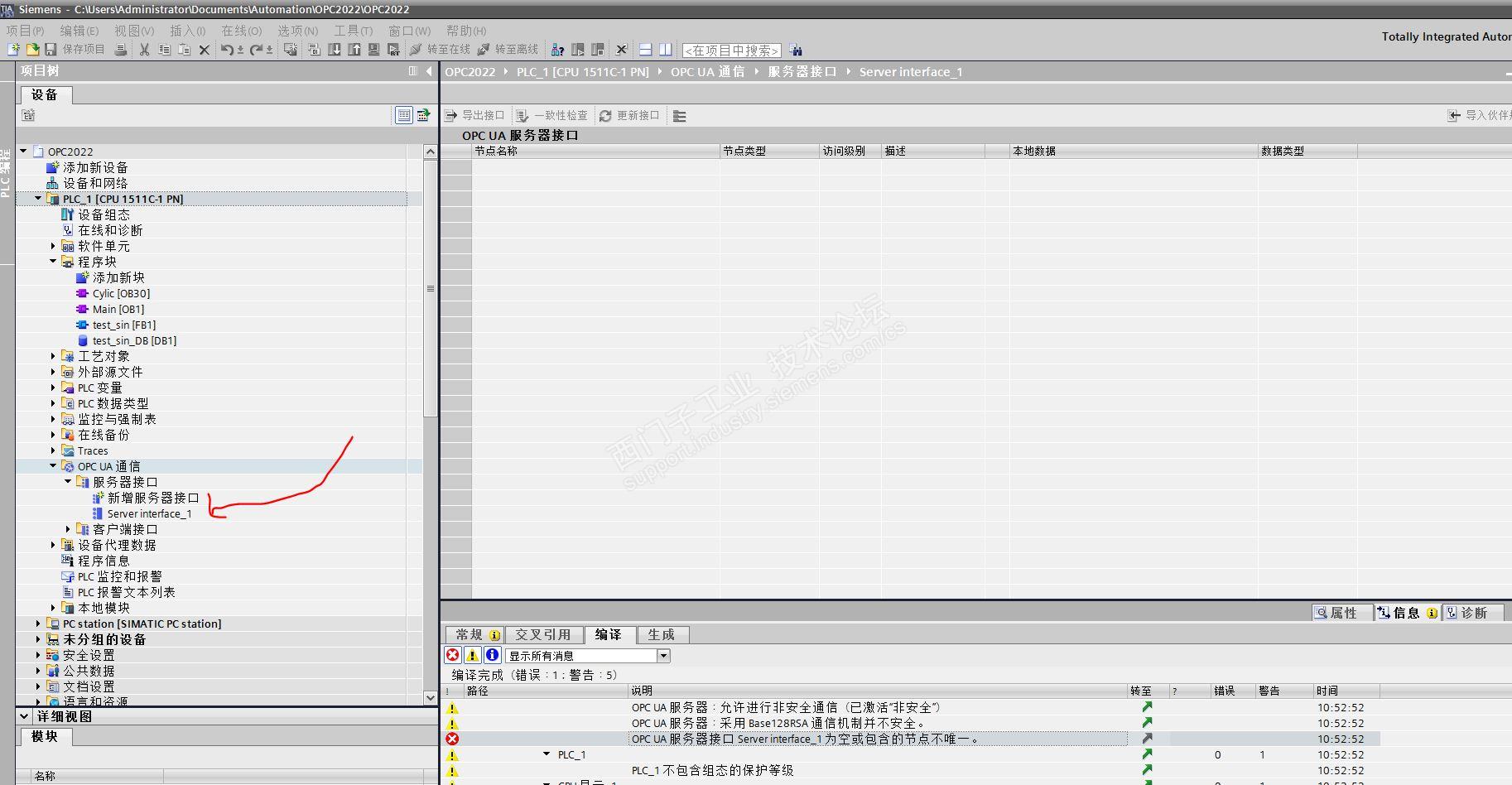
Task: Collapse the 项目树 panel with arrow
Action: click(x=429, y=71)
